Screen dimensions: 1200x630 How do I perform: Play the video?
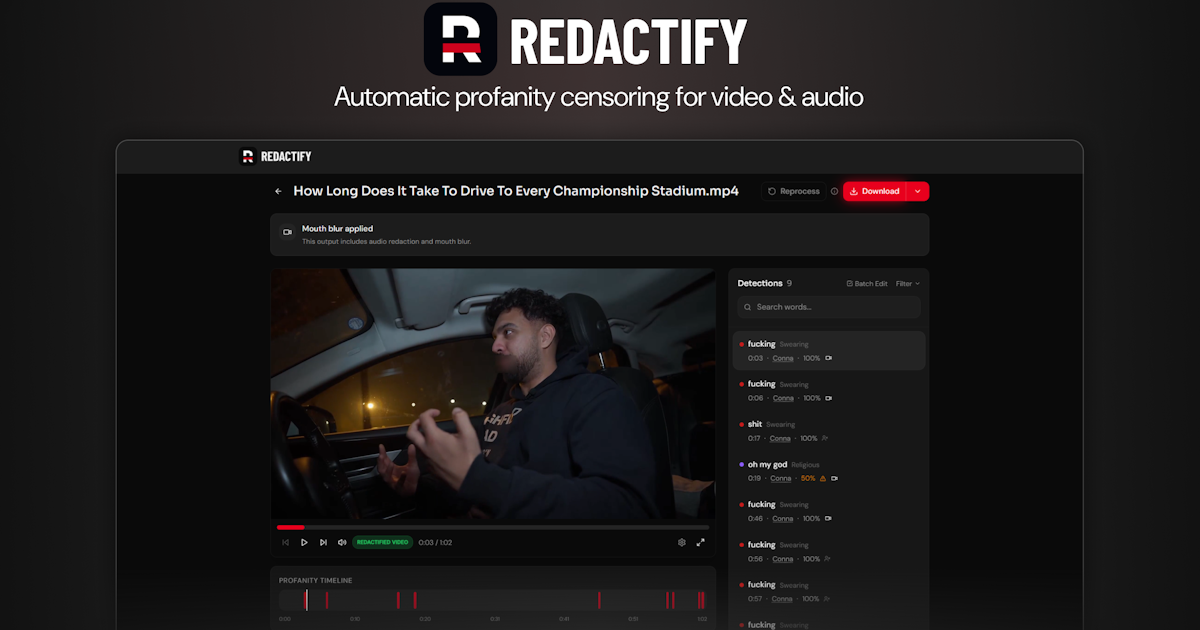pos(304,542)
